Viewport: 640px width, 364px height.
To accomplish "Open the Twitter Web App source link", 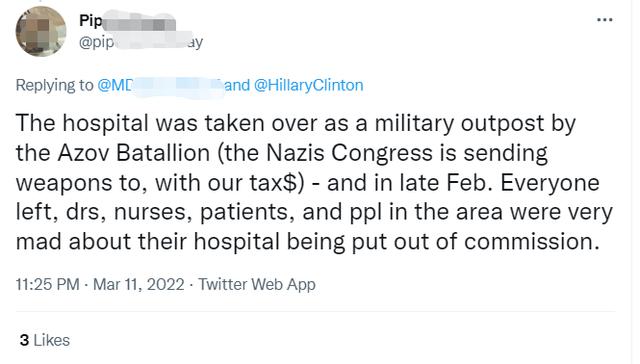I will [x=257, y=284].
